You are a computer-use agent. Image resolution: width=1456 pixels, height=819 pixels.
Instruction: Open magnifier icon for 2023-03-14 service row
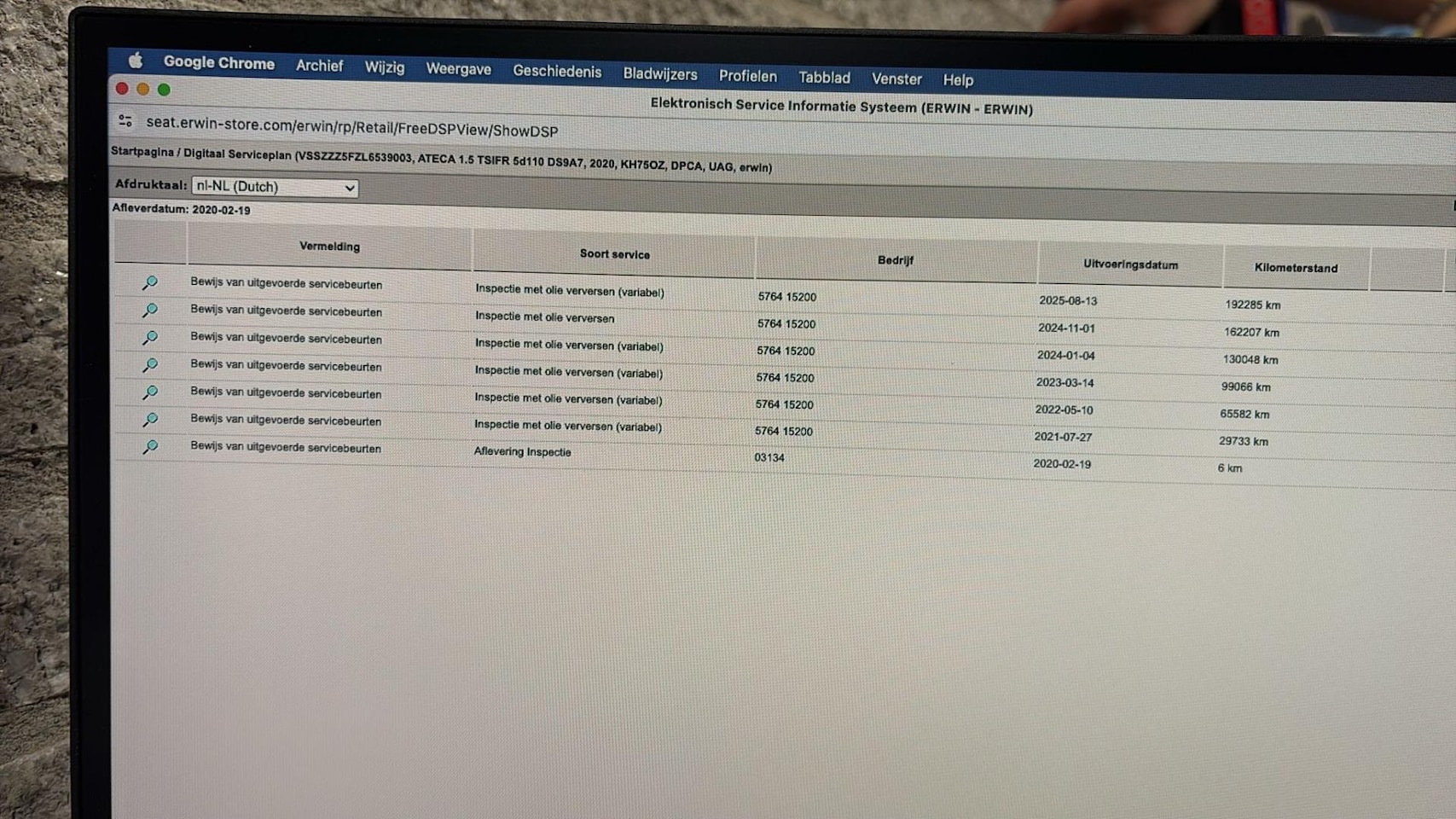[x=150, y=365]
